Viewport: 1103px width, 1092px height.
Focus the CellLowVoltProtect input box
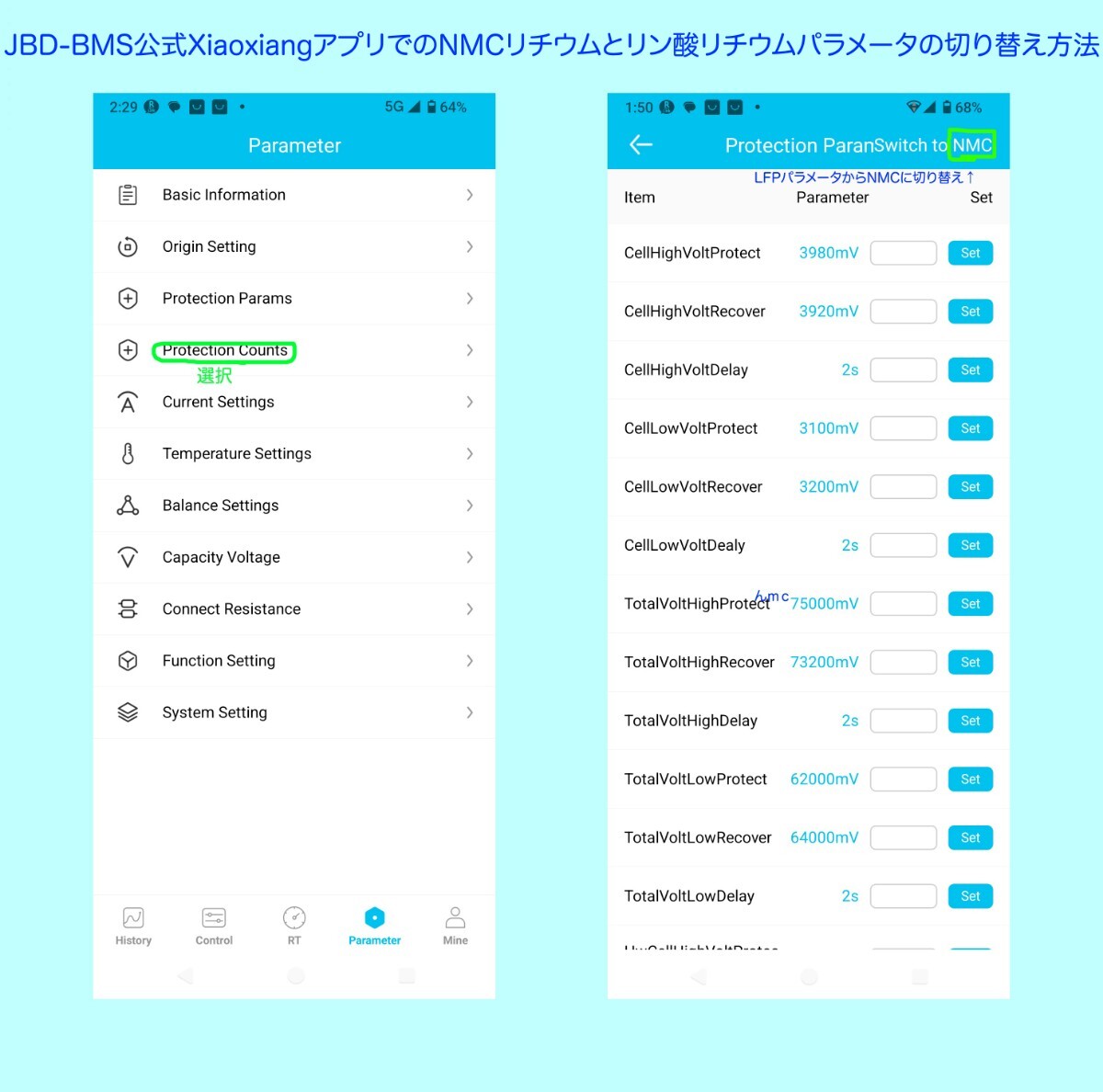(904, 428)
